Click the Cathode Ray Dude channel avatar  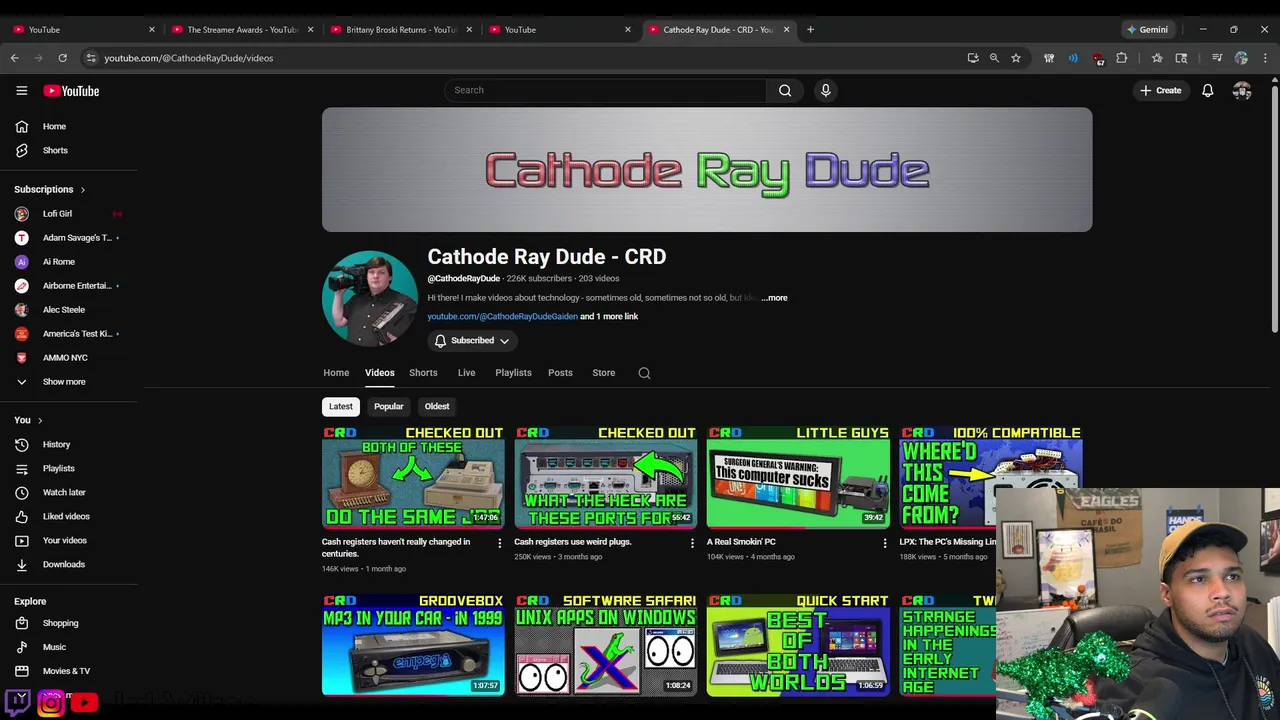370,298
